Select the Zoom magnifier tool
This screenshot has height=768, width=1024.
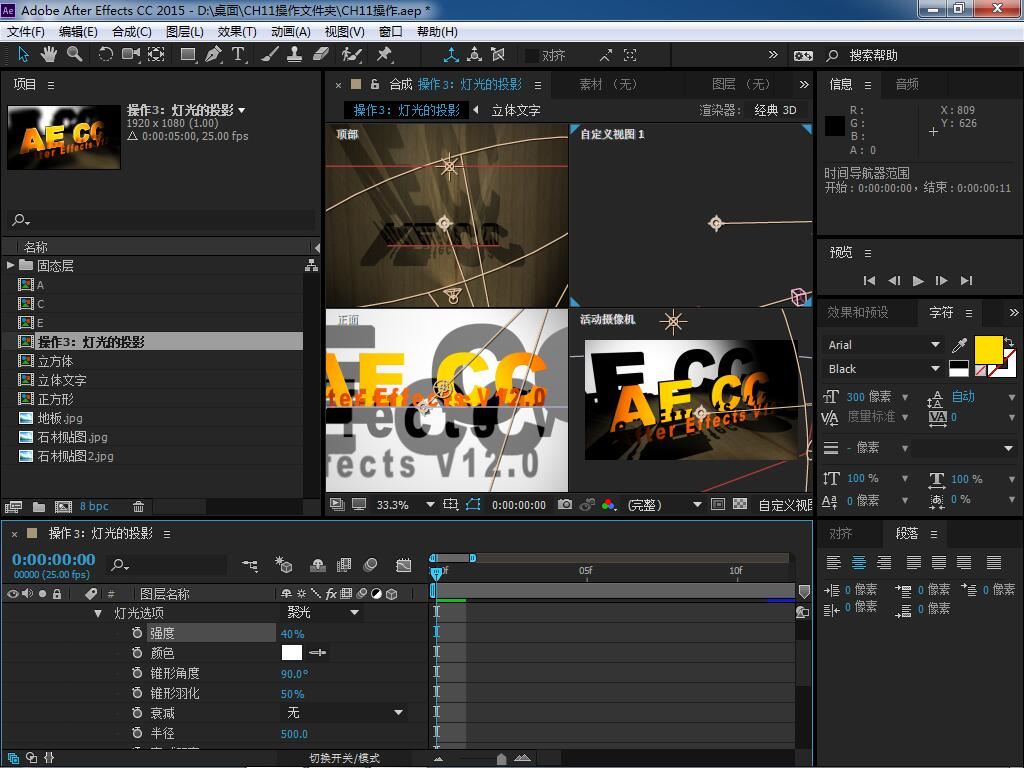(74, 55)
